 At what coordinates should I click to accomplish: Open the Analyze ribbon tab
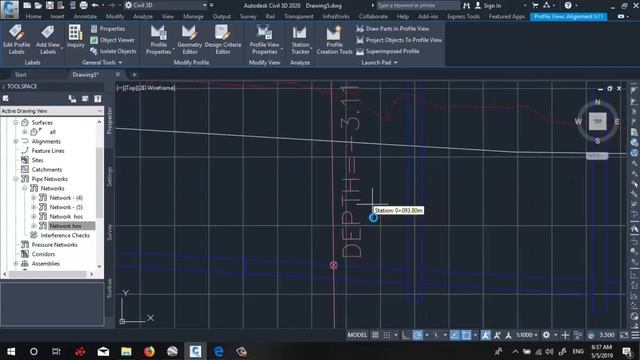coord(143,16)
